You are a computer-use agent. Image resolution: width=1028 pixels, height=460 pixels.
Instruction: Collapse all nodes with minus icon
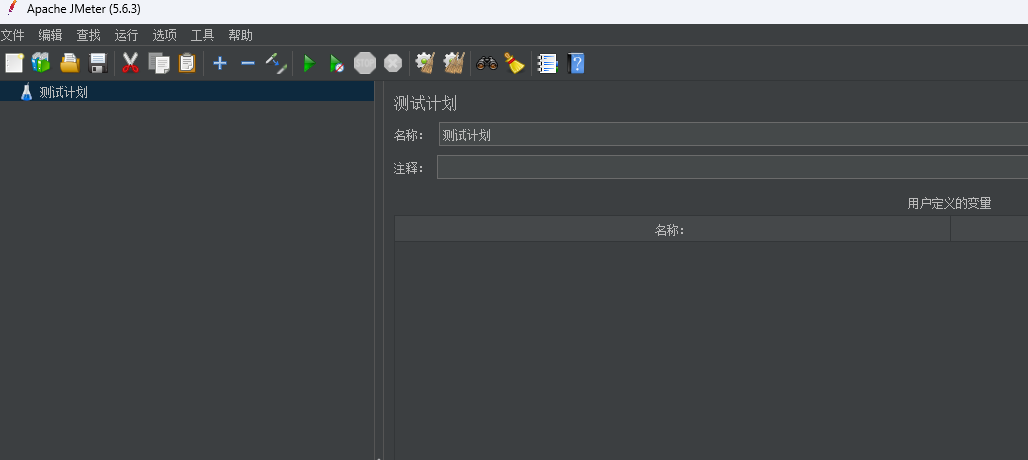point(247,64)
